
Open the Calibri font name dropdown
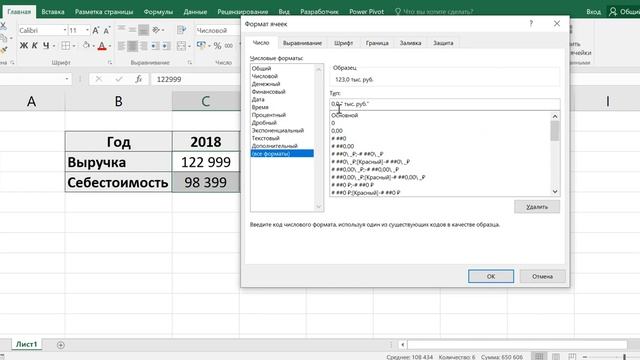click(x=64, y=31)
